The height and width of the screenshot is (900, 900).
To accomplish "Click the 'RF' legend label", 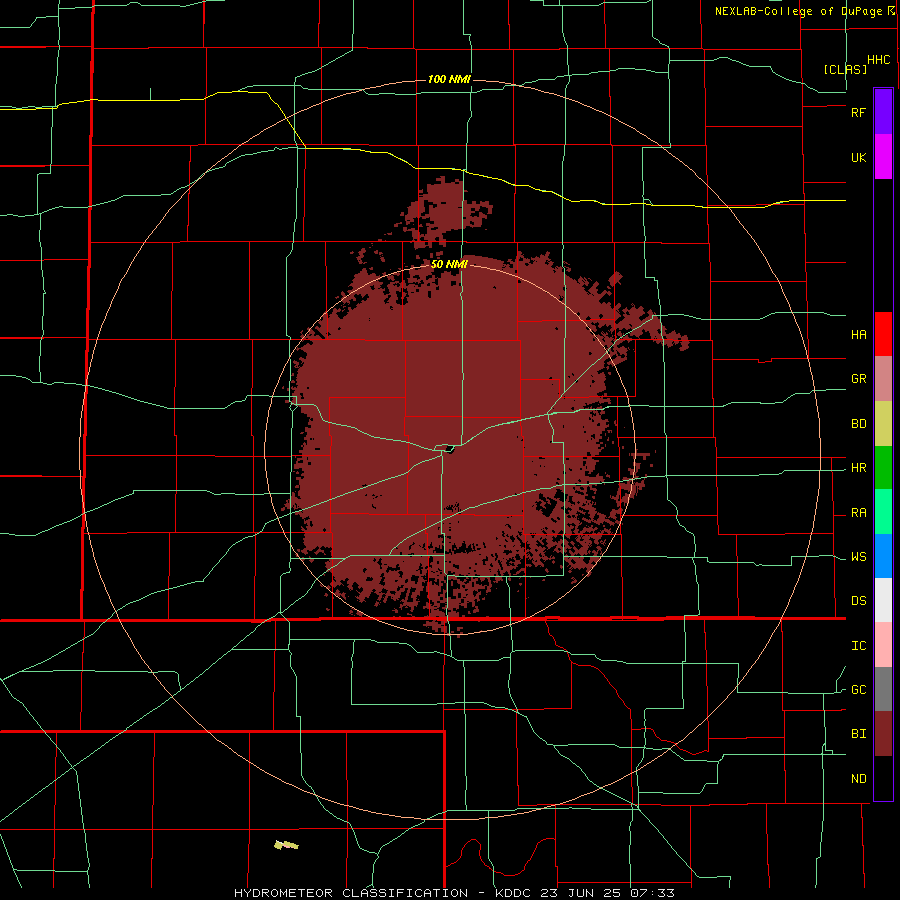I will [858, 112].
